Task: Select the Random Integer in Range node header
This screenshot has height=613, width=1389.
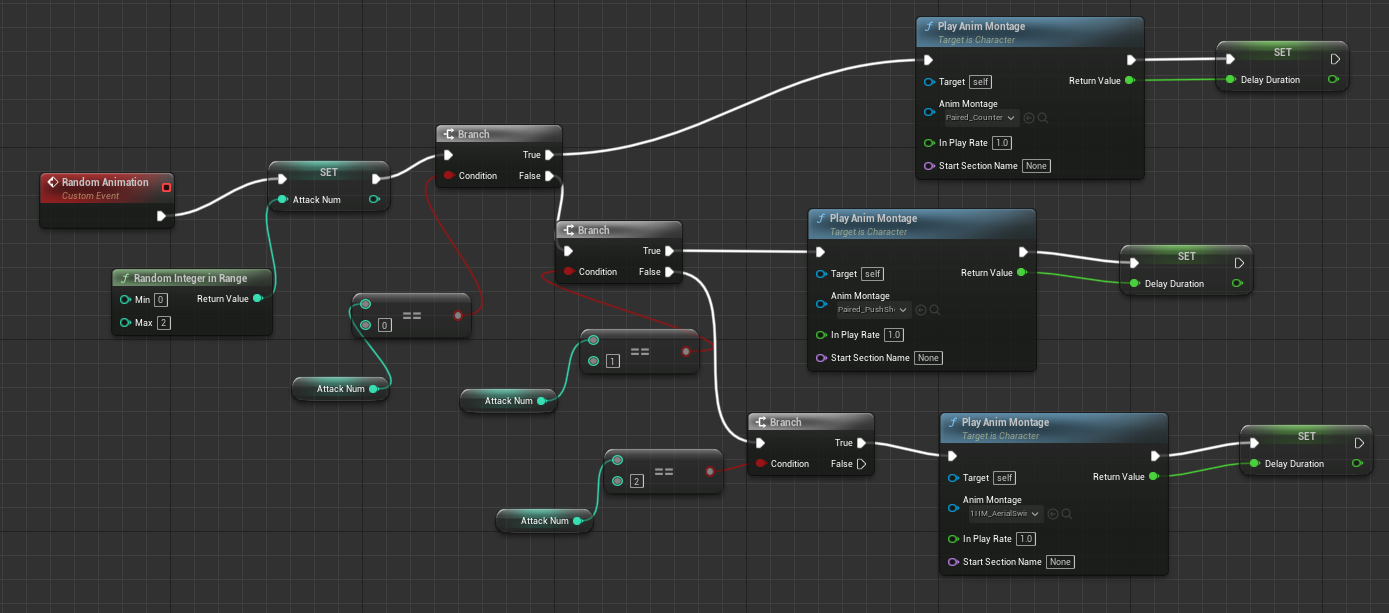Action: pos(192,278)
